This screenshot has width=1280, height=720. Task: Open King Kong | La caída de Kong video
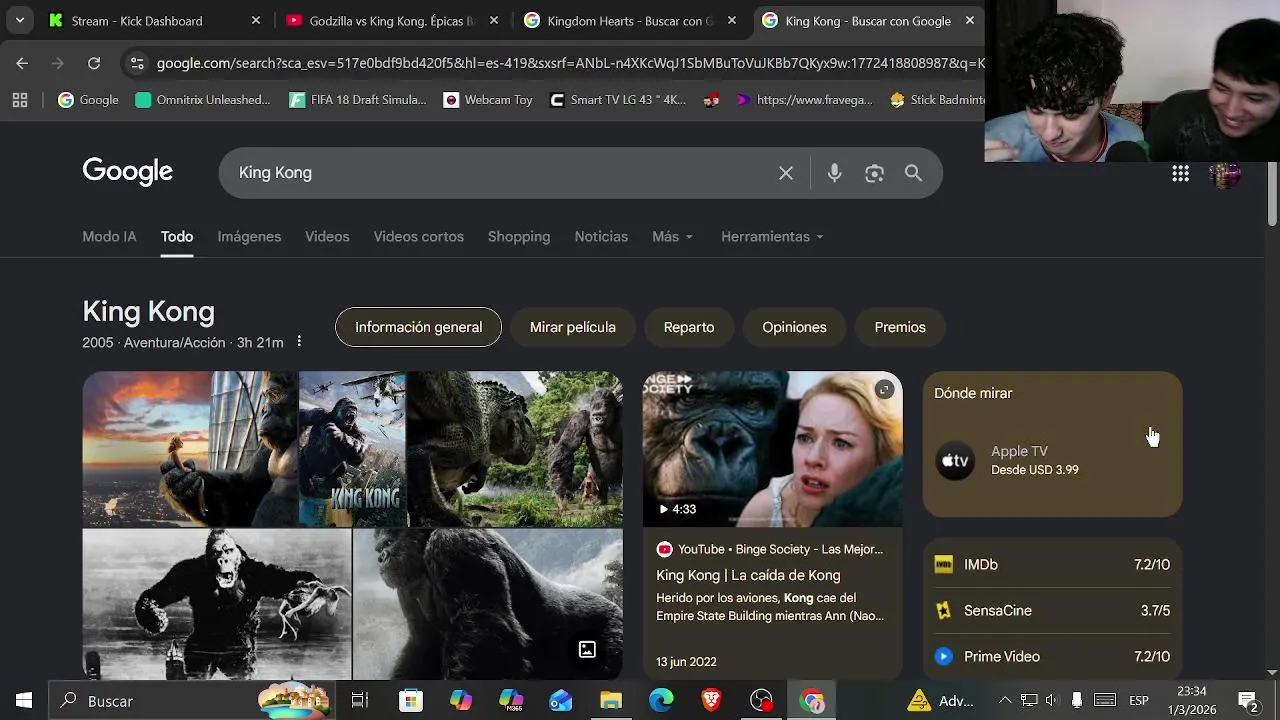(x=748, y=575)
